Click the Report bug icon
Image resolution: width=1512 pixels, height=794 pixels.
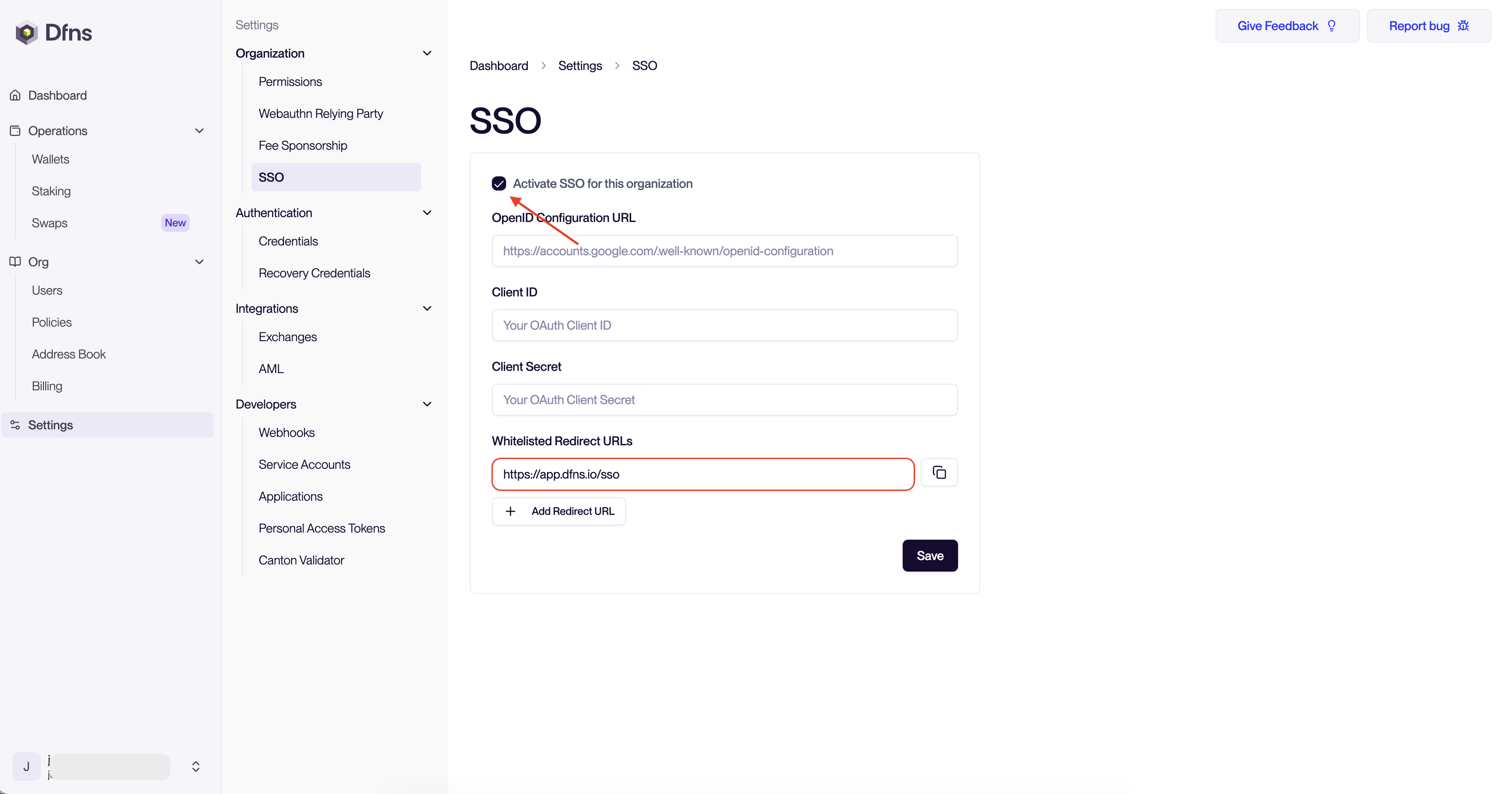click(1463, 26)
